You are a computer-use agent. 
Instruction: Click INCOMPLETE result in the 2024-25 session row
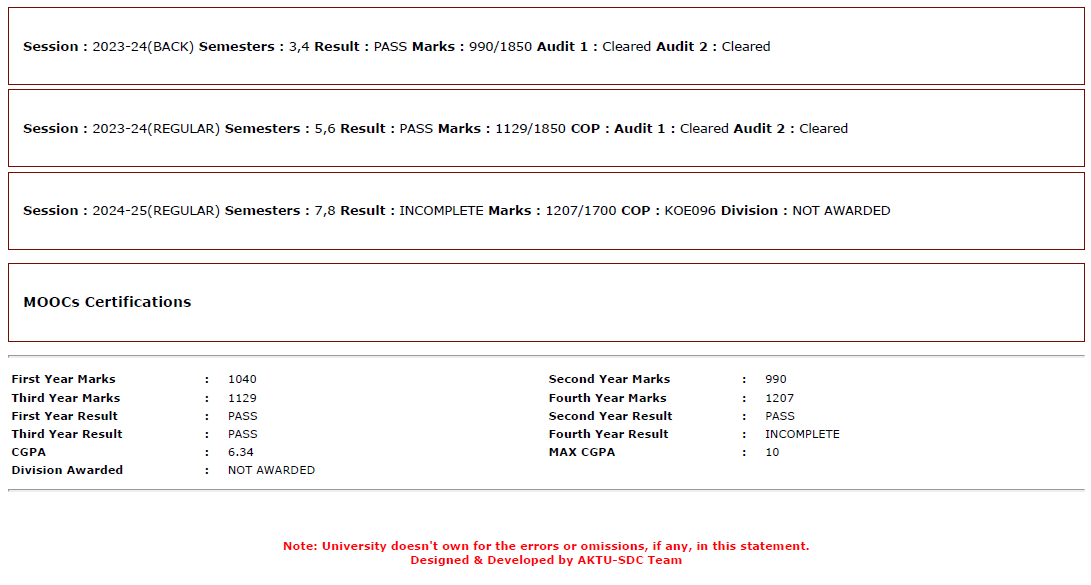tap(441, 211)
